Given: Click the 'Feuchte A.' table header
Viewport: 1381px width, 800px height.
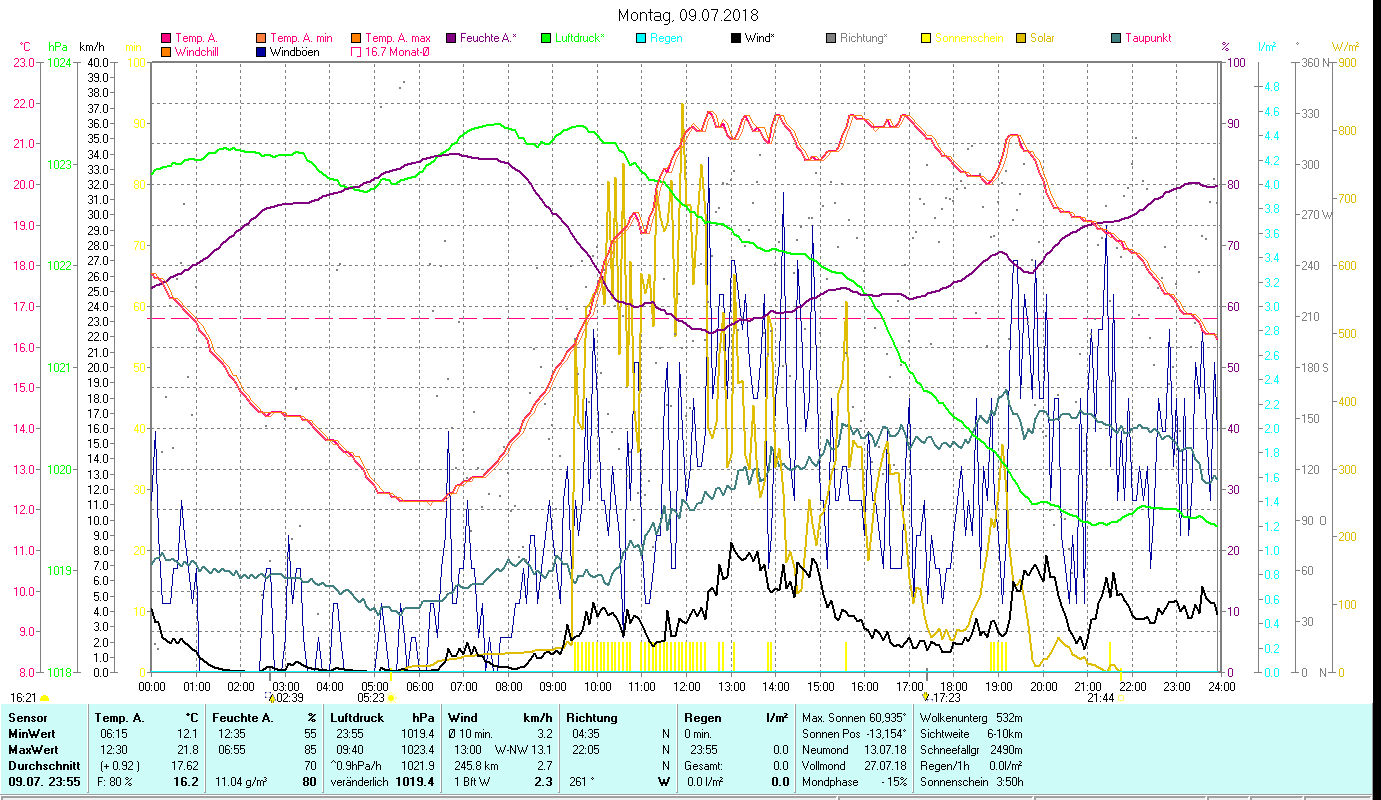Looking at the screenshot, I should tap(242, 718).
